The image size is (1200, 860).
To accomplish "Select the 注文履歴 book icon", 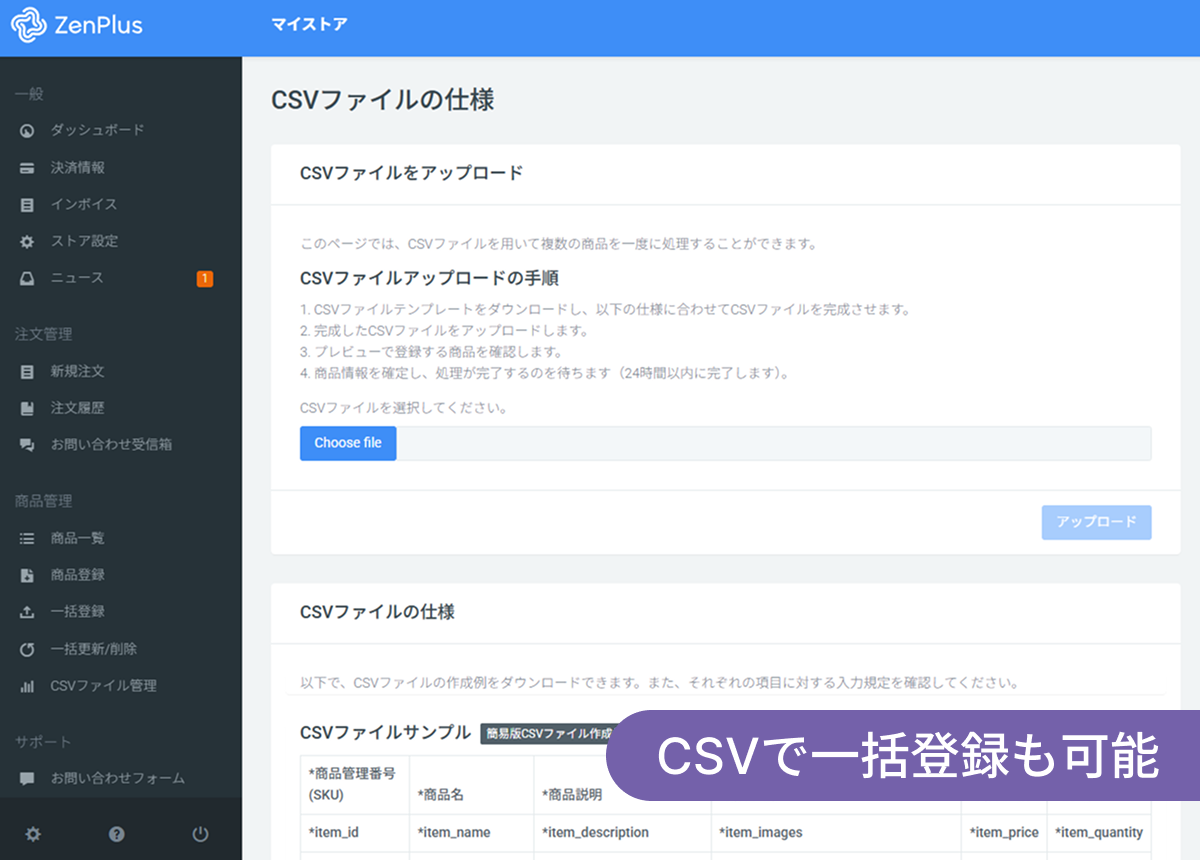I will [27, 409].
